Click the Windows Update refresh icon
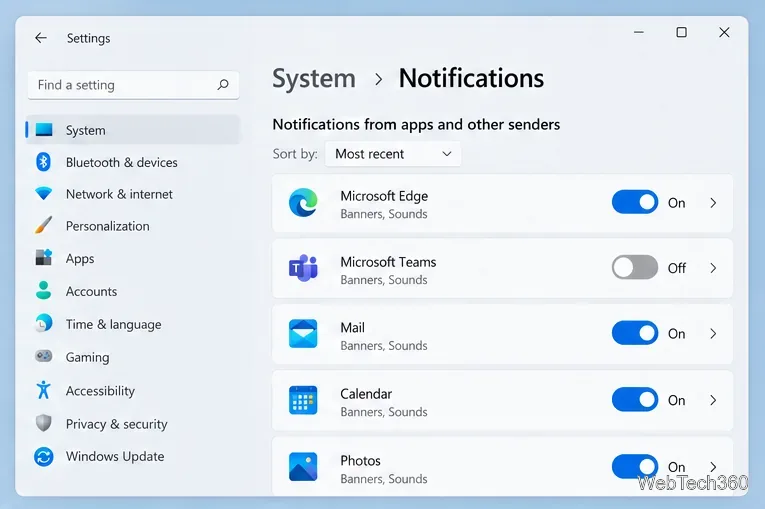The image size is (765, 509). (43, 457)
